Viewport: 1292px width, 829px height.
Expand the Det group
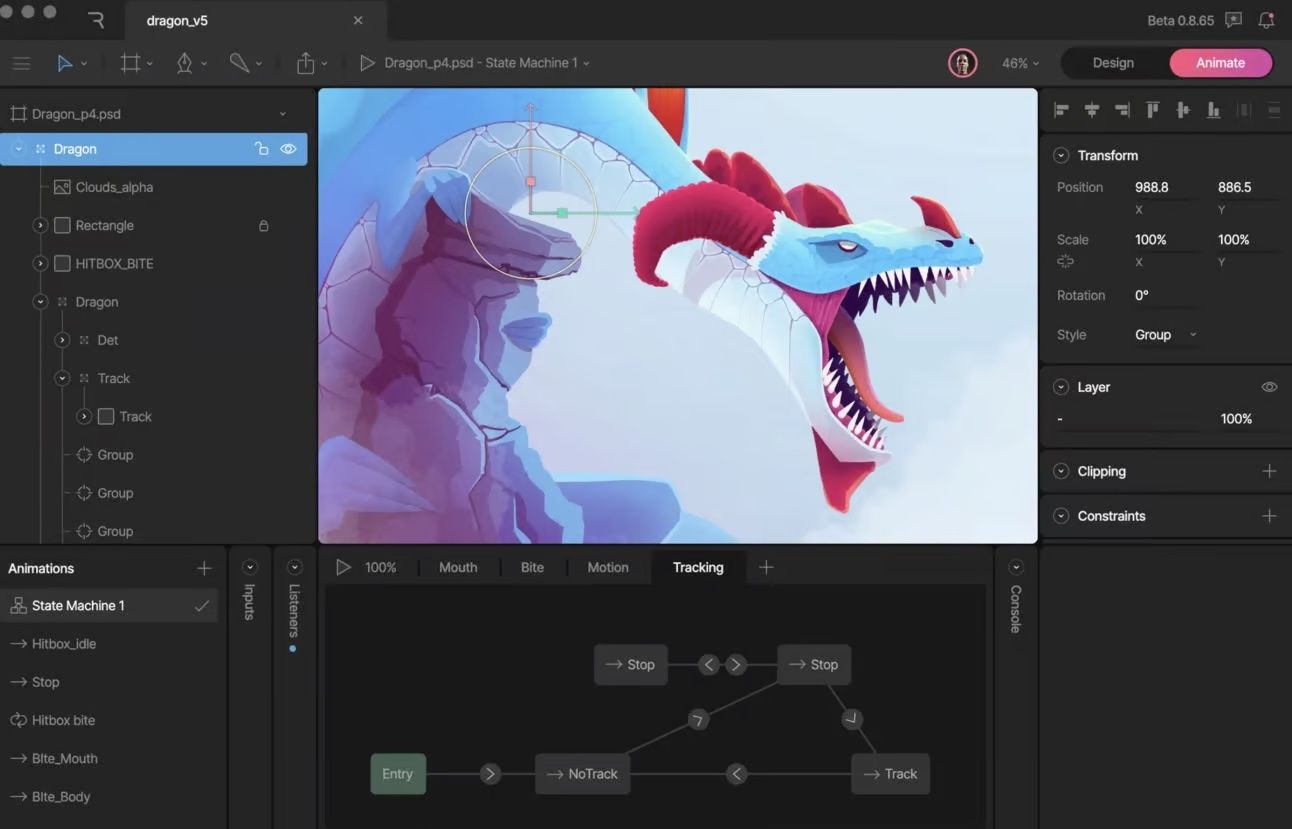[x=62, y=340]
